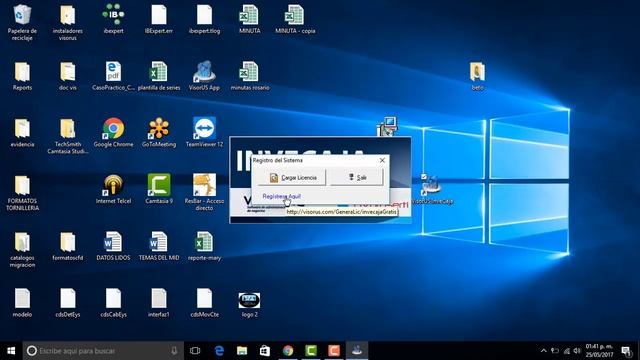The width and height of the screenshot is (640, 360).
Task: Select the ResBar - Acceso directo shortcut
Action: 204,185
